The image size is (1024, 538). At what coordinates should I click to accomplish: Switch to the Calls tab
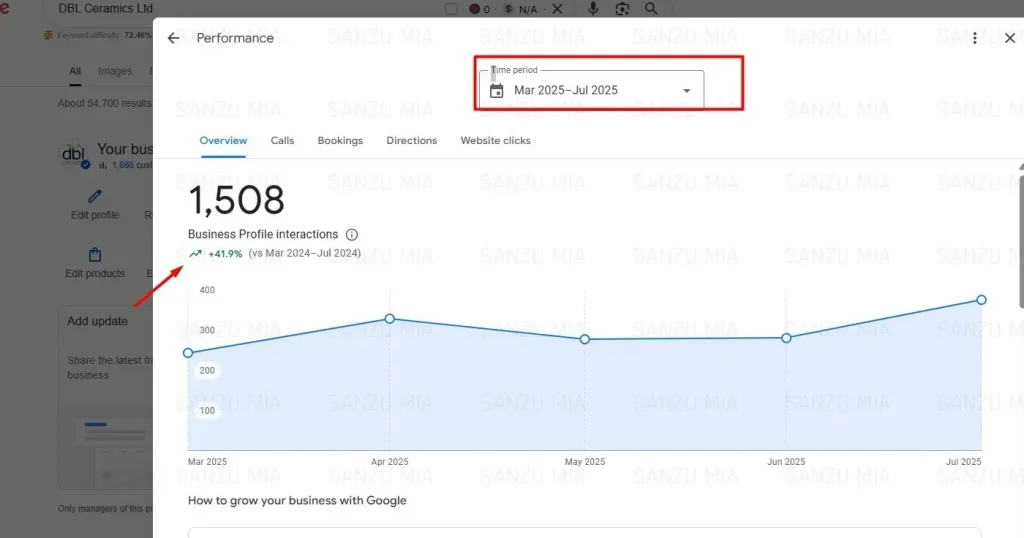[x=282, y=141]
